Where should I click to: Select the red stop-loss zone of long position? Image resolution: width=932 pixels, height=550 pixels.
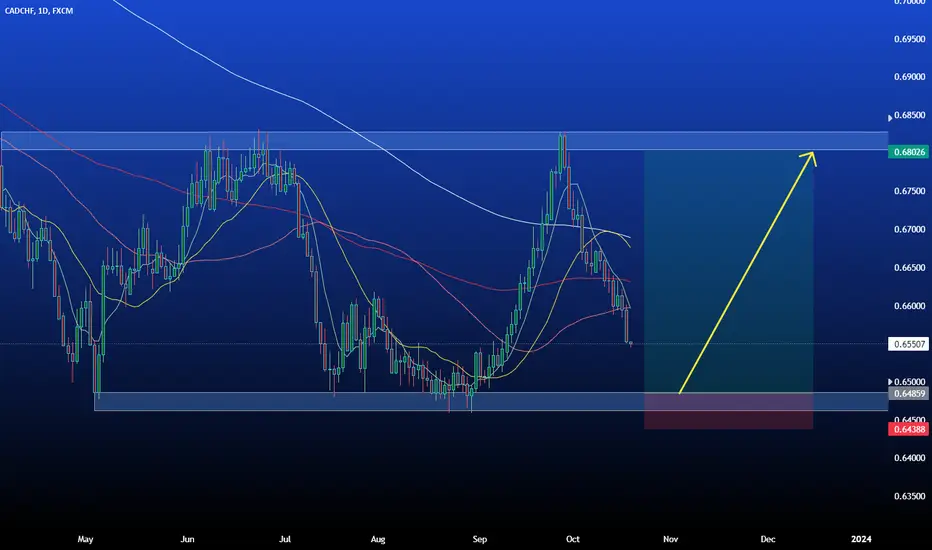tap(729, 411)
